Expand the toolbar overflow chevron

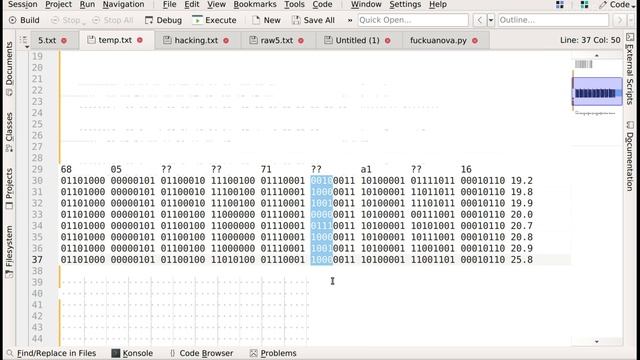coord(350,20)
